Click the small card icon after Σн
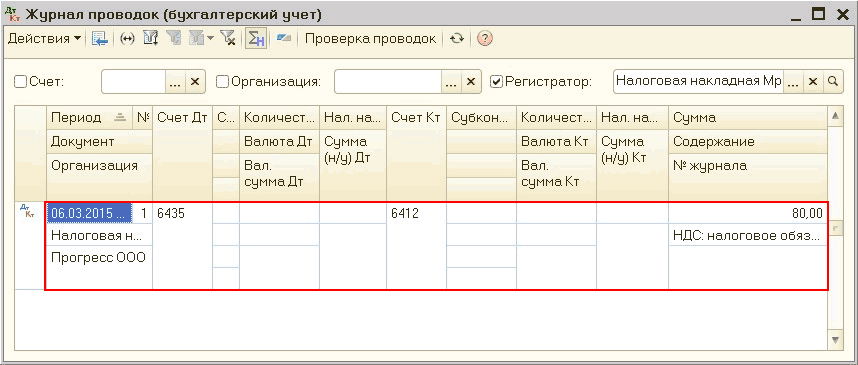Image resolution: width=858 pixels, height=365 pixels. (x=283, y=38)
